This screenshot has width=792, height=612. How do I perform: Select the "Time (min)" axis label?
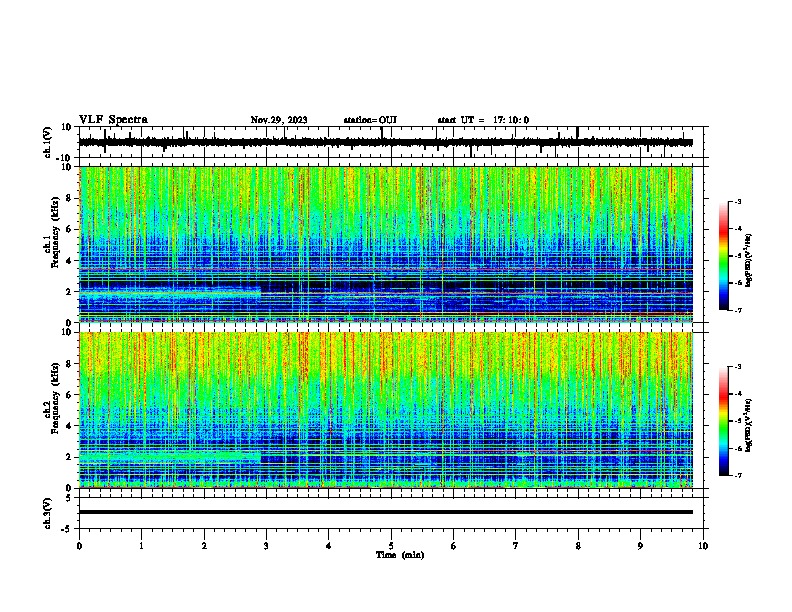coord(400,555)
